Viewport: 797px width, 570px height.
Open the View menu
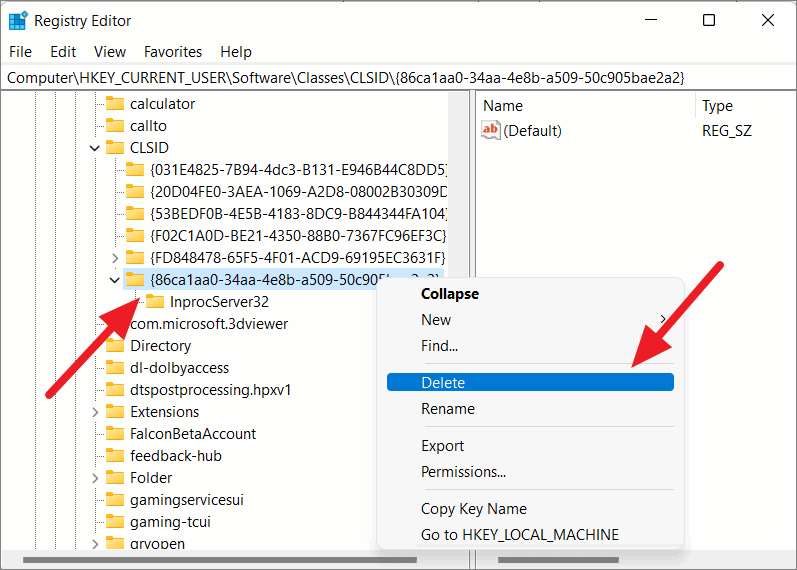click(x=110, y=52)
